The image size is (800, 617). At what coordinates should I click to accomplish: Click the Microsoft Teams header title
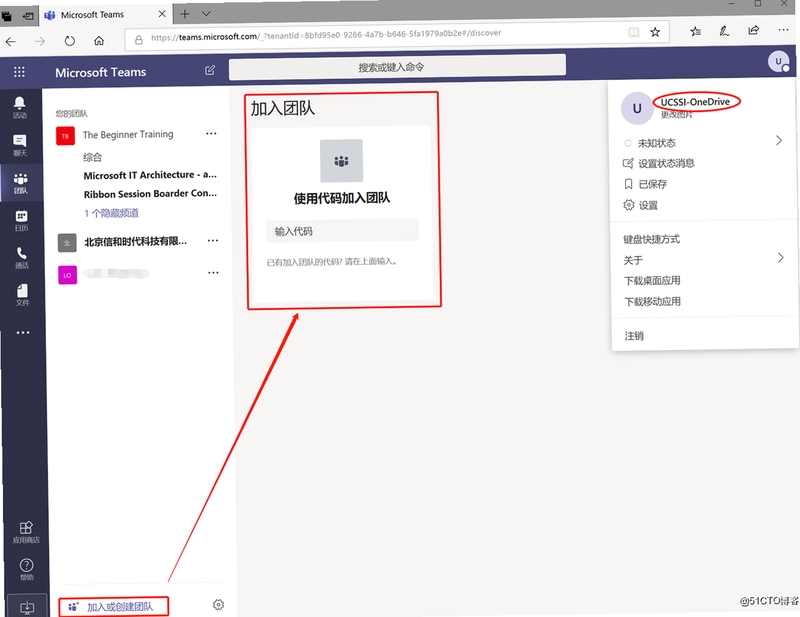(x=101, y=72)
